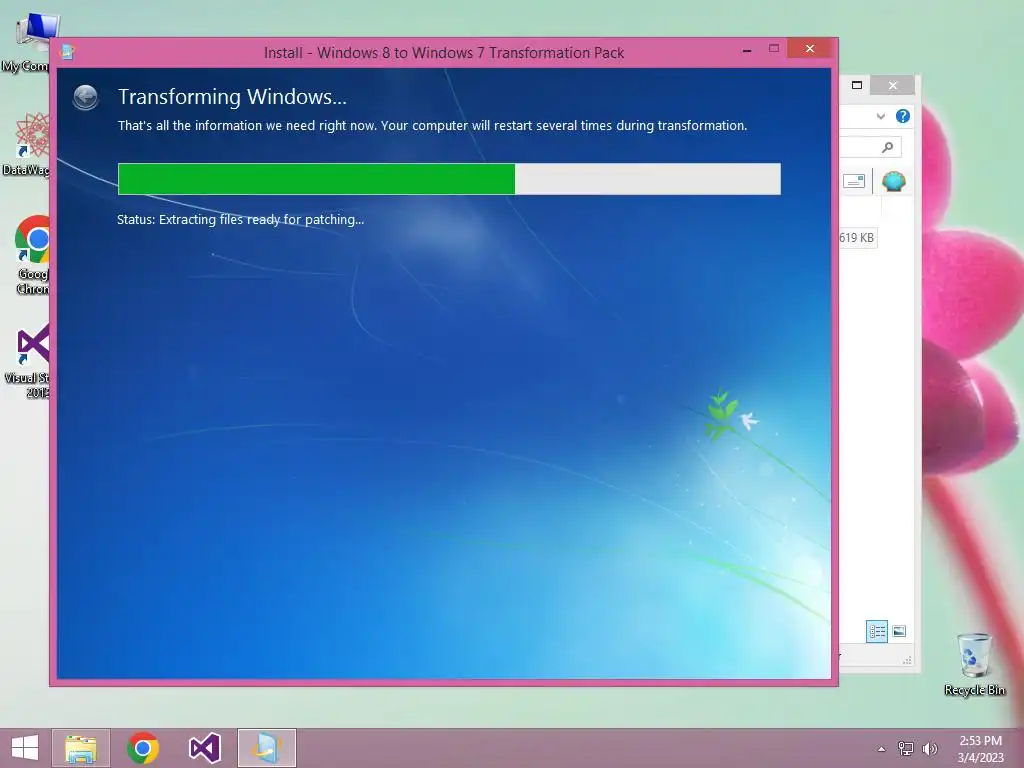1024x768 pixels.
Task: Click the status text 'Extracting files ready for patching'
Action: [261, 219]
